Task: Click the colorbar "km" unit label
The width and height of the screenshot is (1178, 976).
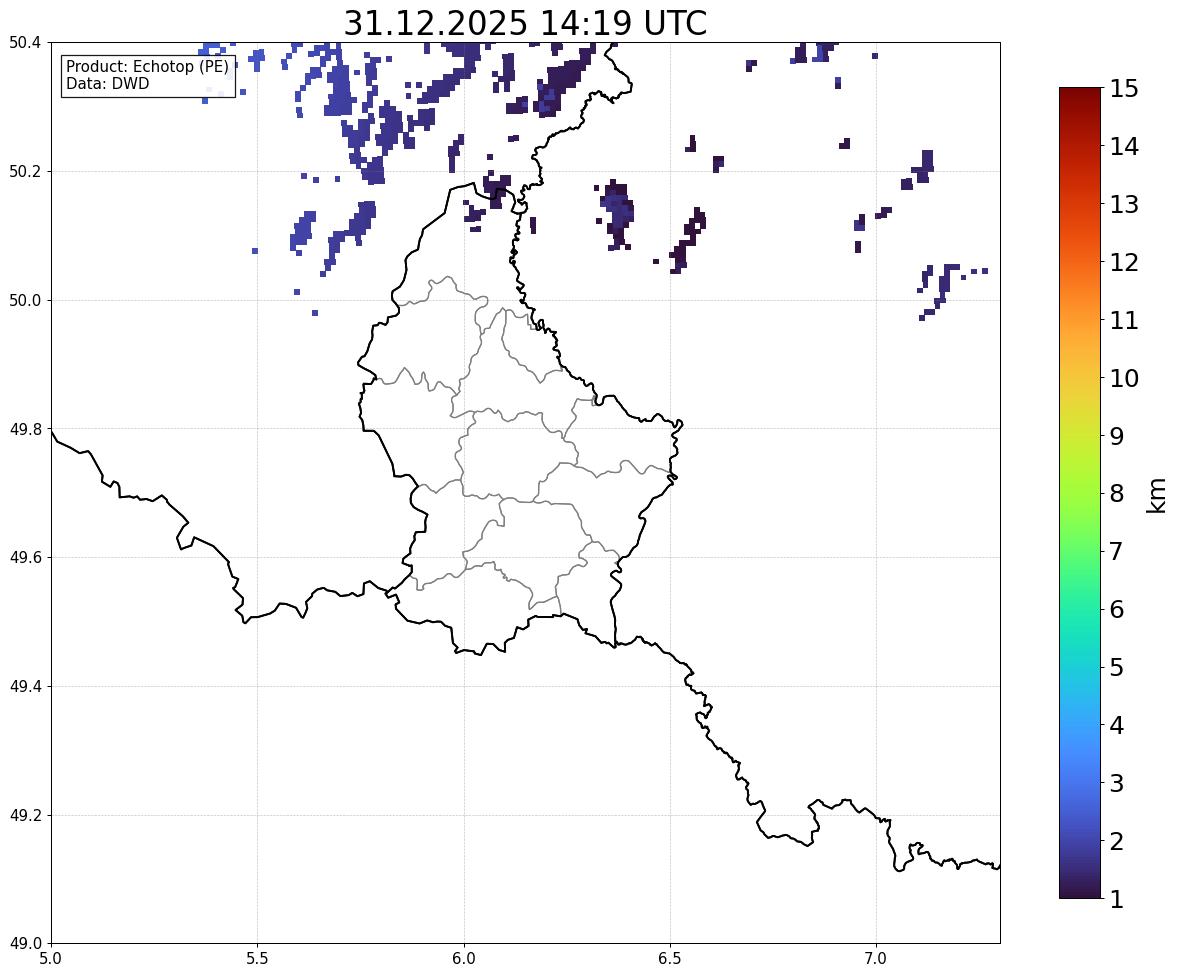Action: 1157,495
